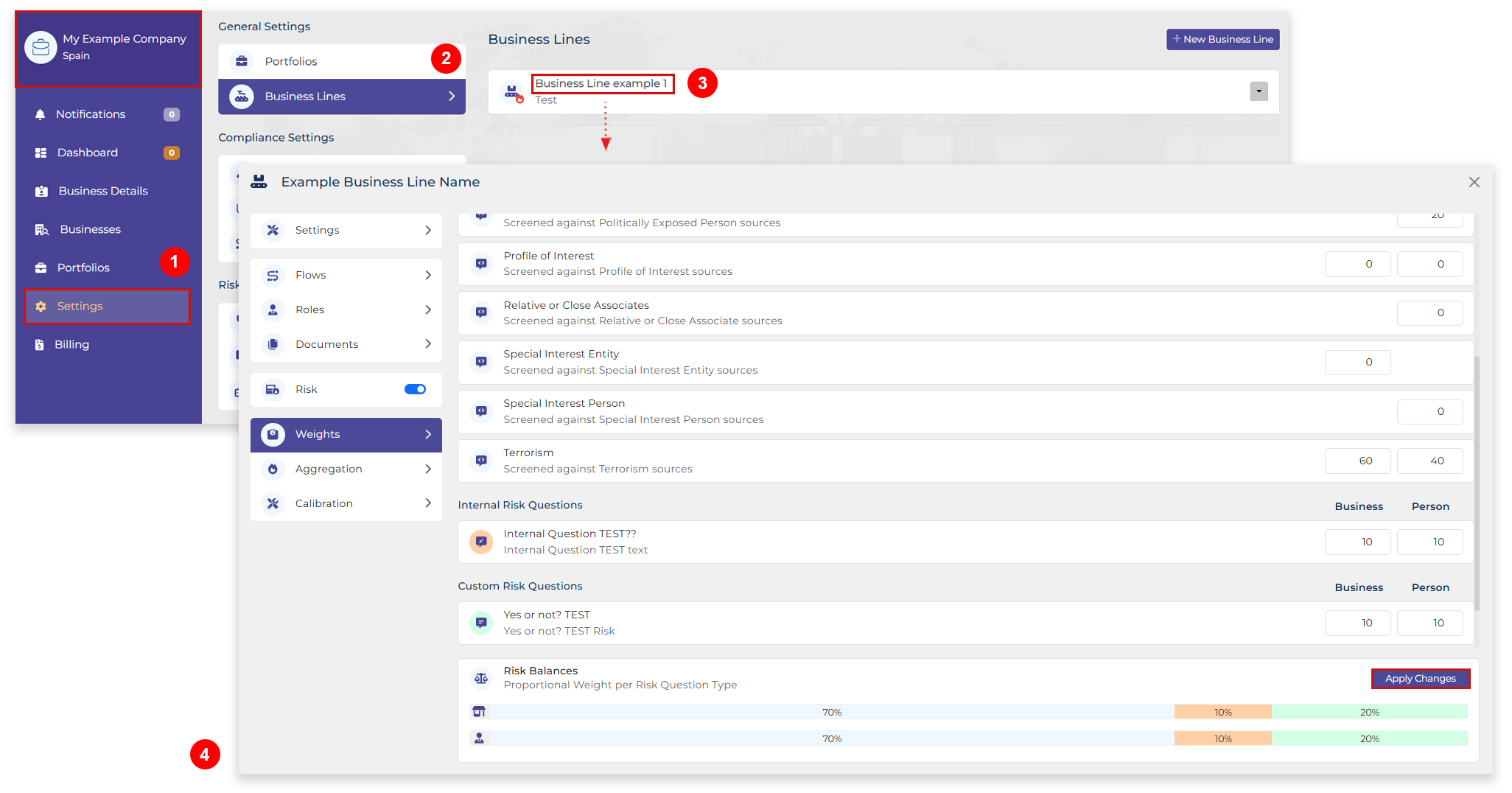Image resolution: width=1512 pixels, height=793 pixels.
Task: Click the Businesses search icon in sidebar
Action: coord(42,229)
